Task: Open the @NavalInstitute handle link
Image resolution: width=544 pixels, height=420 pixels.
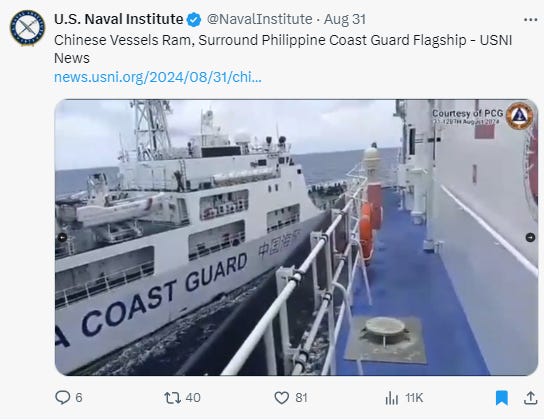Action: (x=259, y=19)
